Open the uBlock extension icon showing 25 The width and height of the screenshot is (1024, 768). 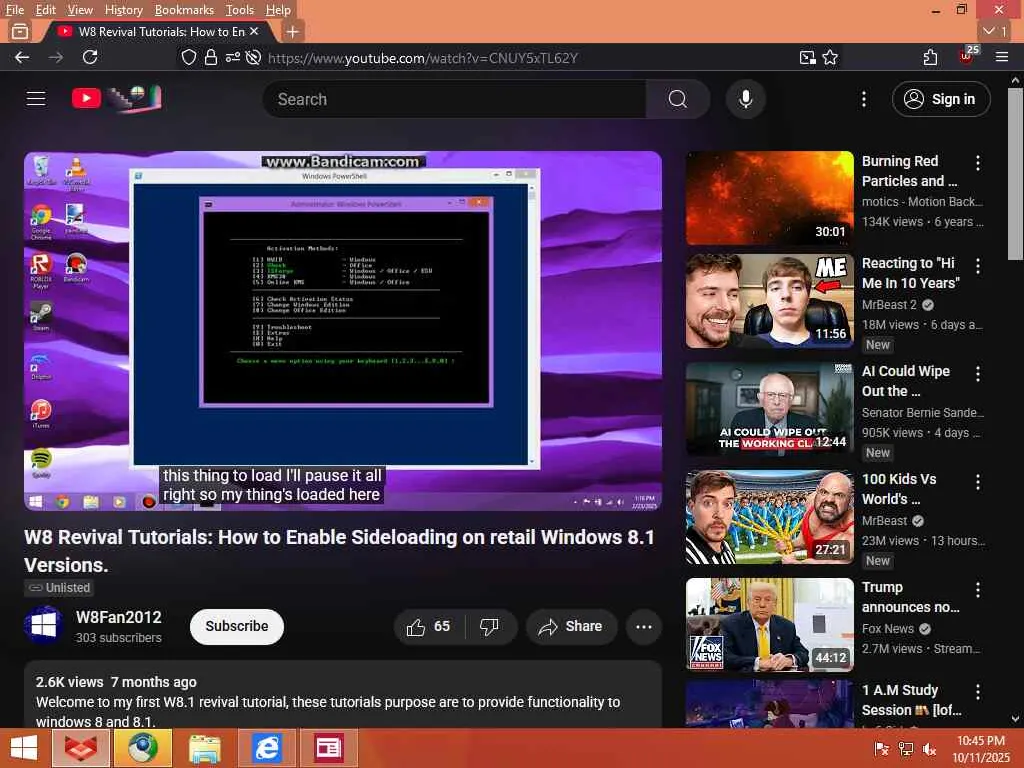click(967, 56)
